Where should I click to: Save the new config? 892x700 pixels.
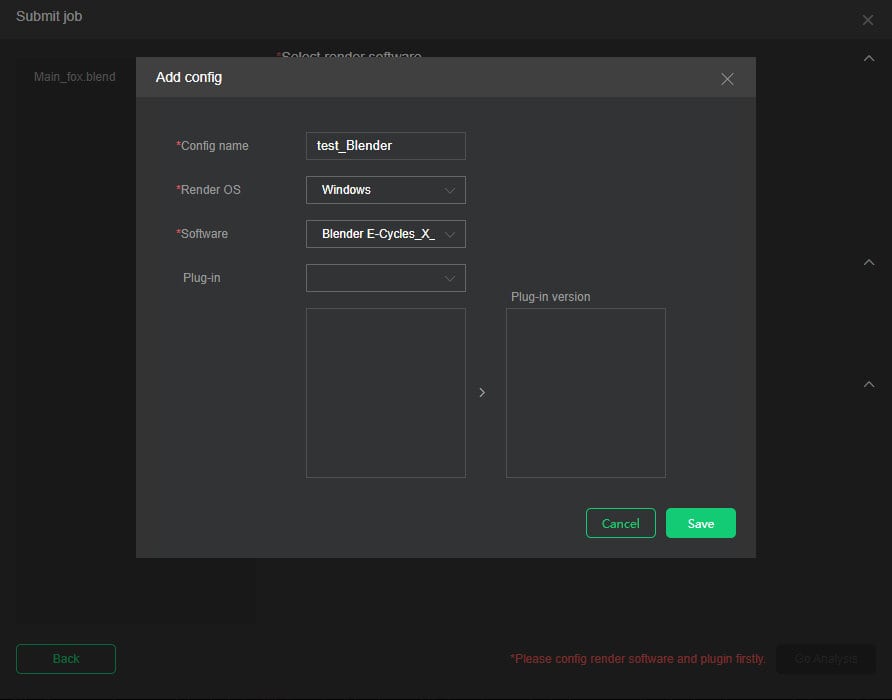pos(701,523)
